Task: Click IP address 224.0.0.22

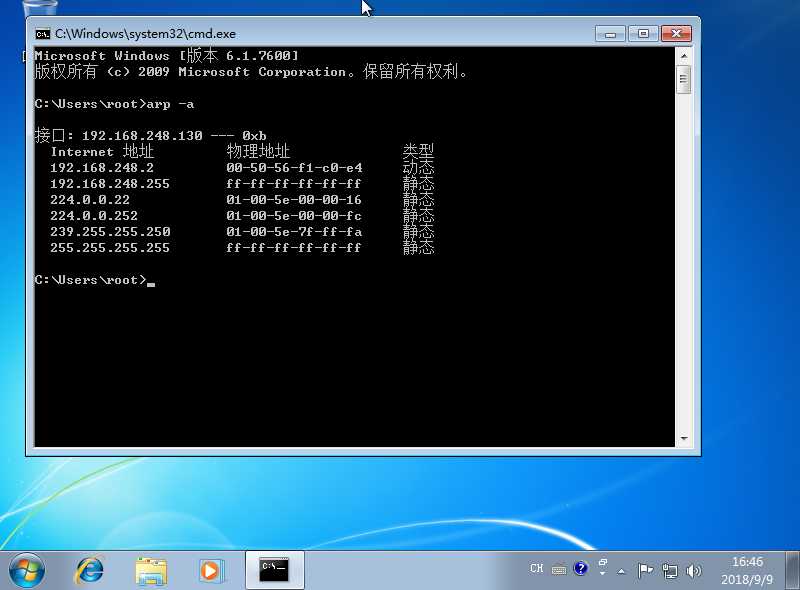Action: point(90,200)
